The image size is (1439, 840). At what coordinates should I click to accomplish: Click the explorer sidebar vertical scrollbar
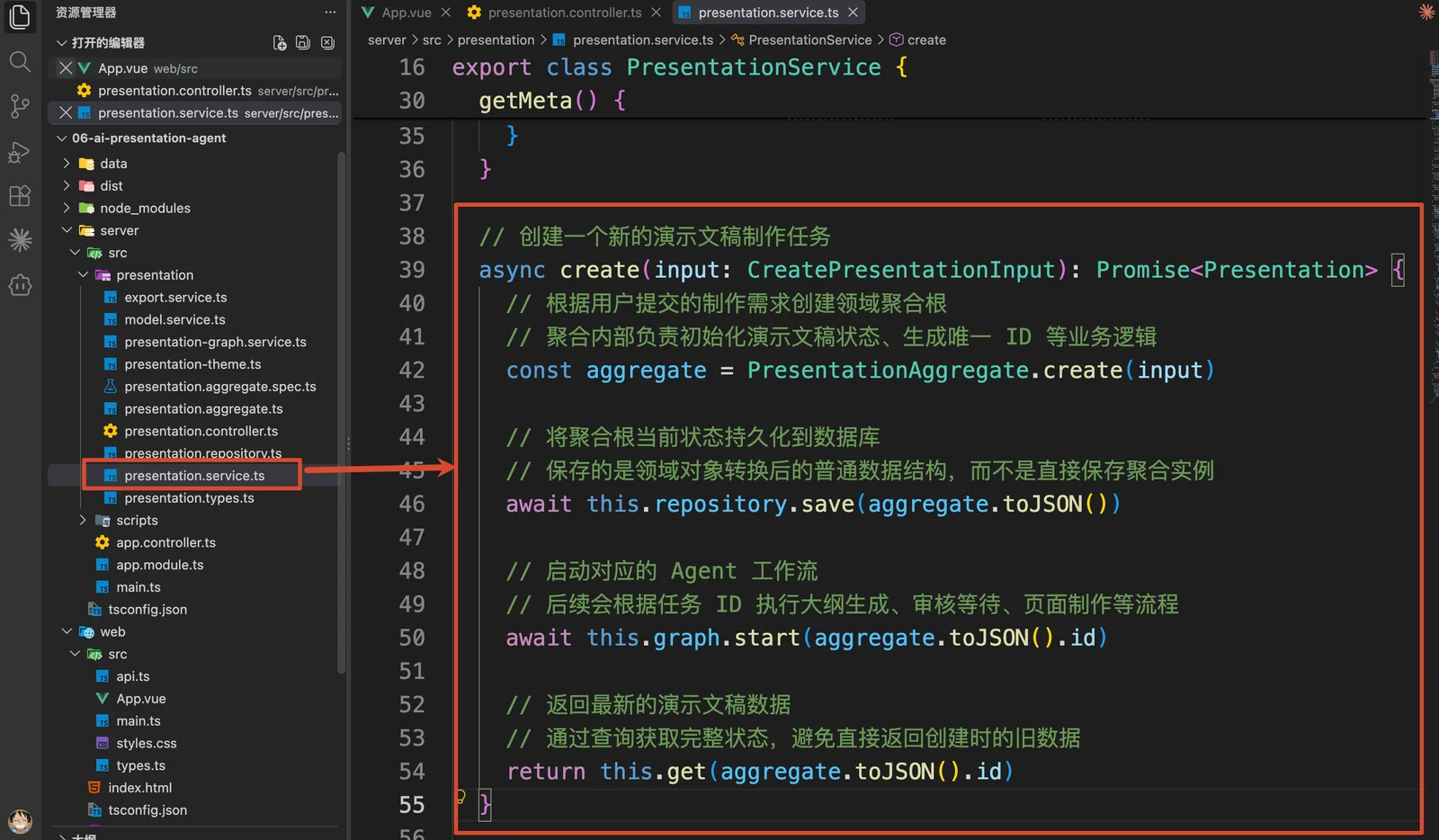pos(341,414)
